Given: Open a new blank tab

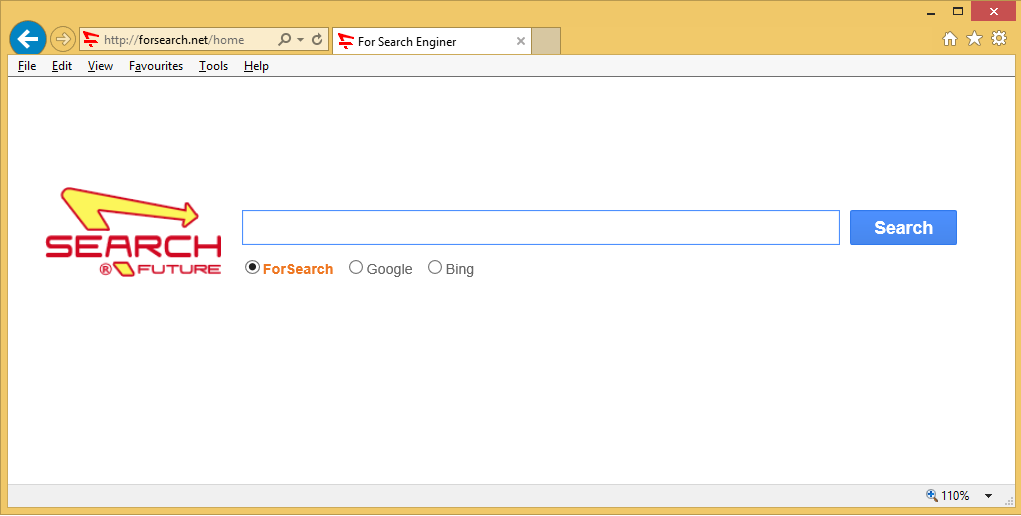Looking at the screenshot, I should pos(546,41).
